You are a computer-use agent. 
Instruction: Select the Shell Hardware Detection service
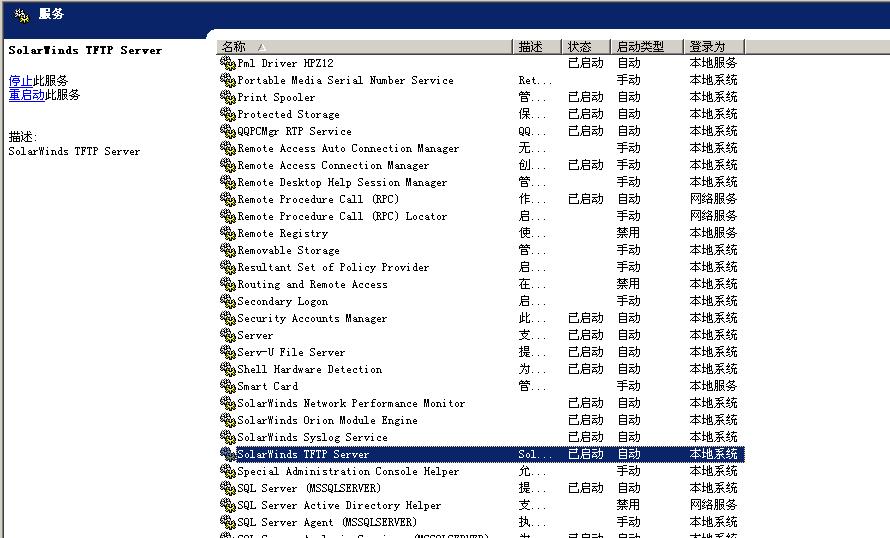(309, 370)
